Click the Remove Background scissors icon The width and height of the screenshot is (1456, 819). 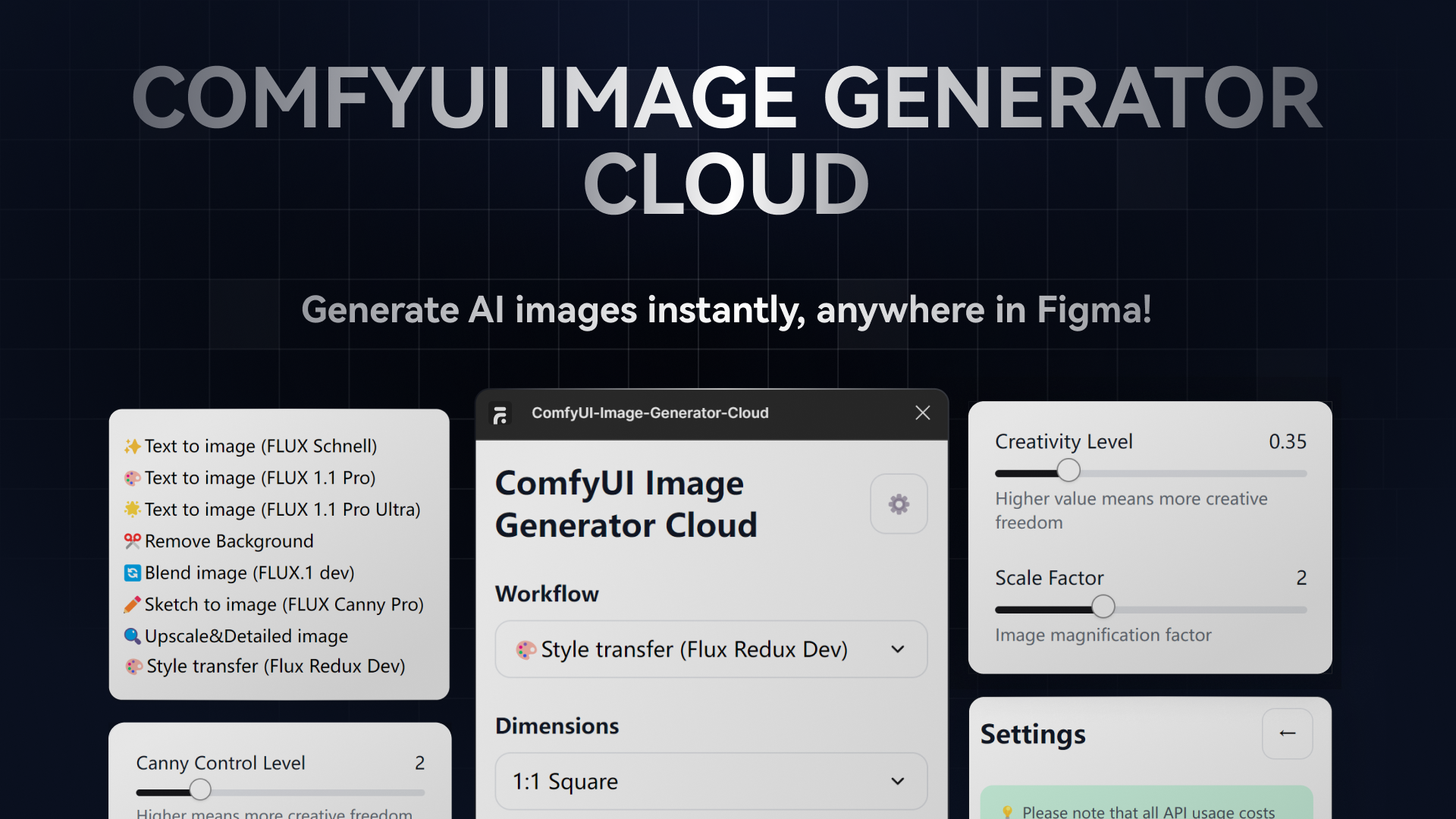pyautogui.click(x=133, y=541)
